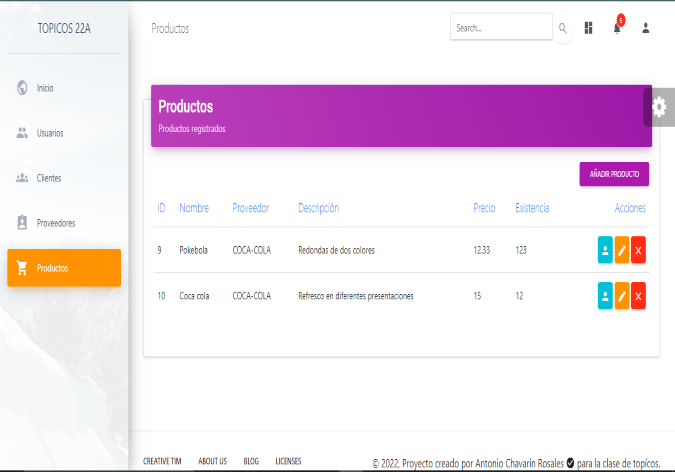Click 'Refresco en diferentes presentaciones' description

pos(356,296)
